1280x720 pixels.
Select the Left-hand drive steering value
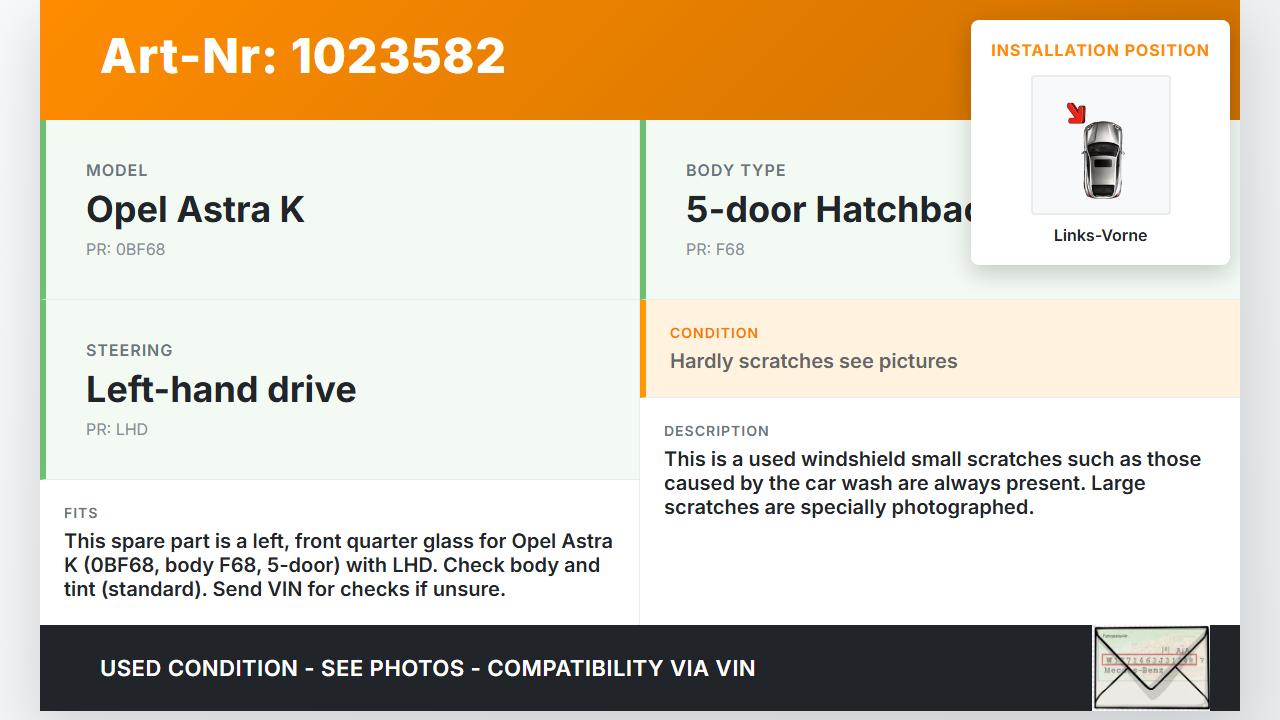coord(221,389)
